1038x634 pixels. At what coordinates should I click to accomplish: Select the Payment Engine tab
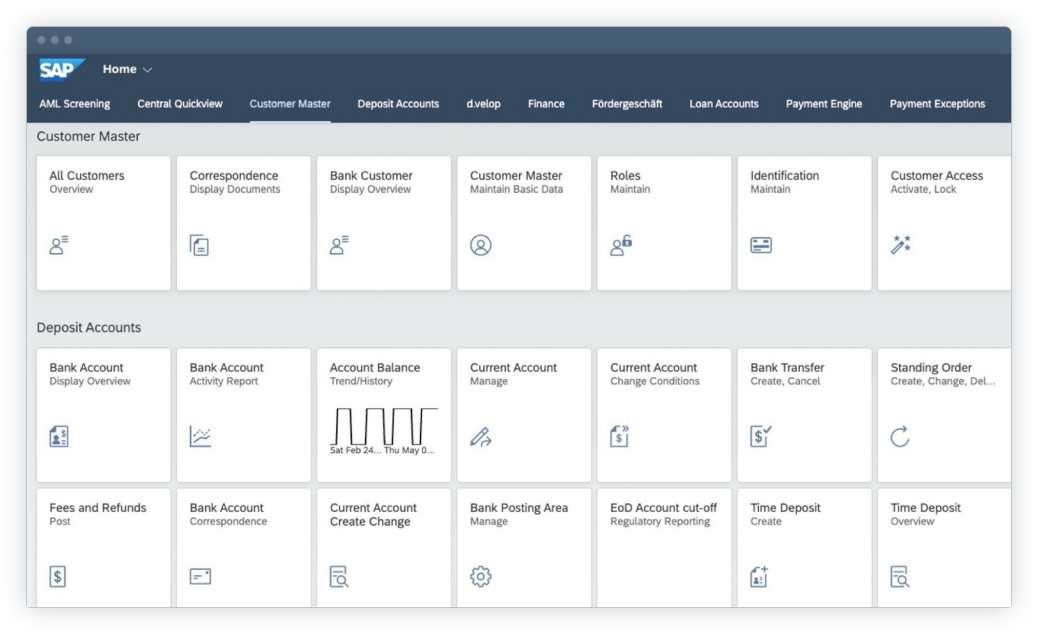click(x=823, y=104)
